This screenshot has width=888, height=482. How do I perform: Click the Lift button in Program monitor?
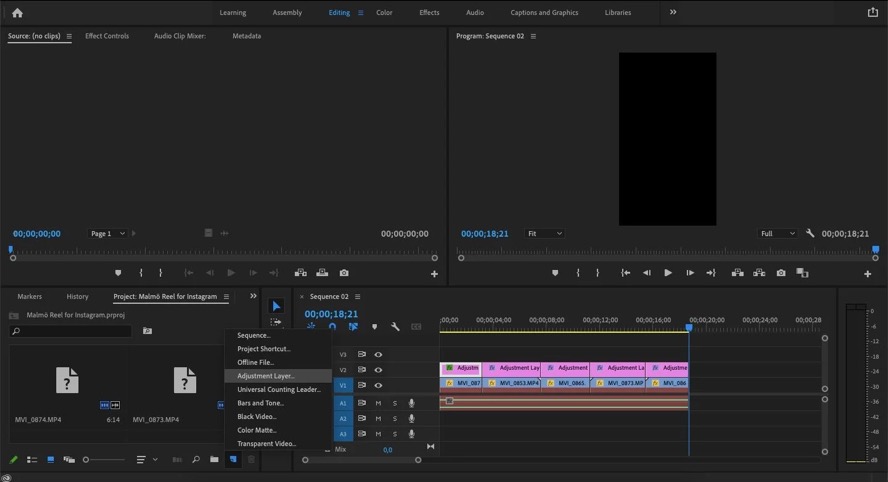tap(737, 272)
